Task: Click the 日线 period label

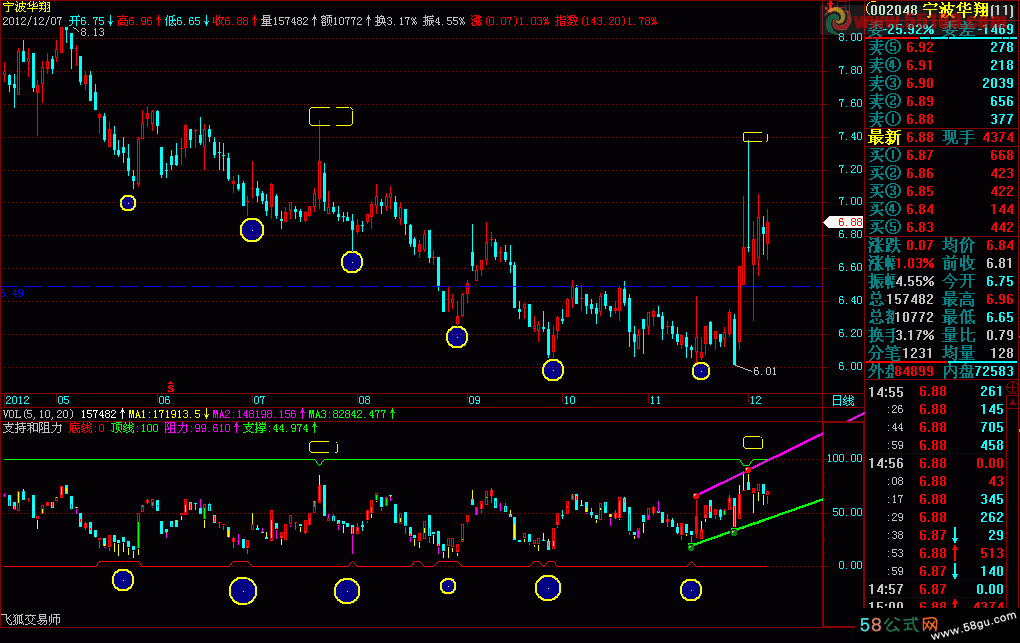Action: coord(843,400)
